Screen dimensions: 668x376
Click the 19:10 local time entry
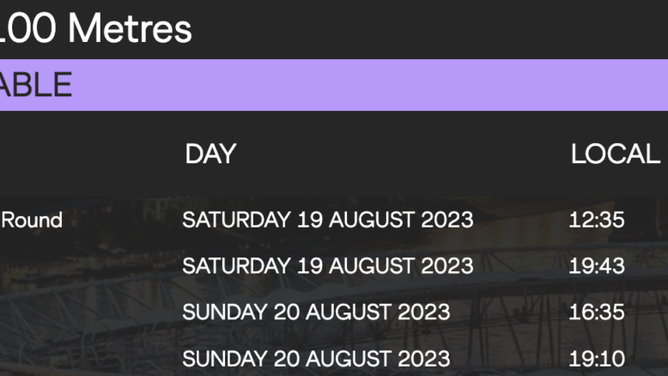coord(596,359)
